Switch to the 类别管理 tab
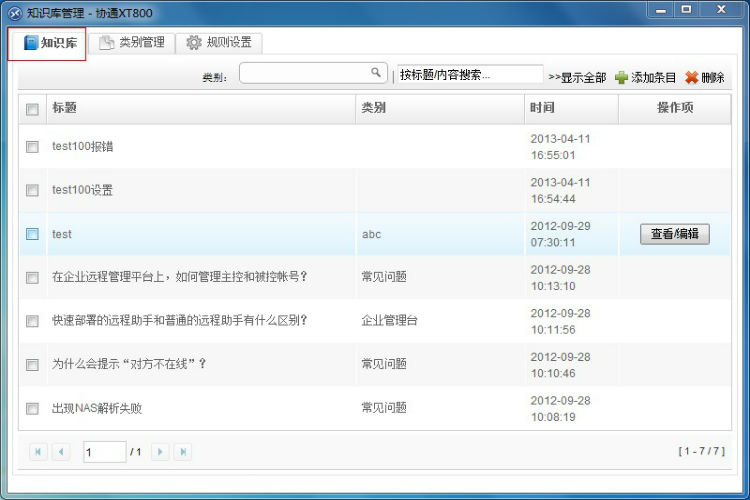750x500 pixels. tap(132, 43)
